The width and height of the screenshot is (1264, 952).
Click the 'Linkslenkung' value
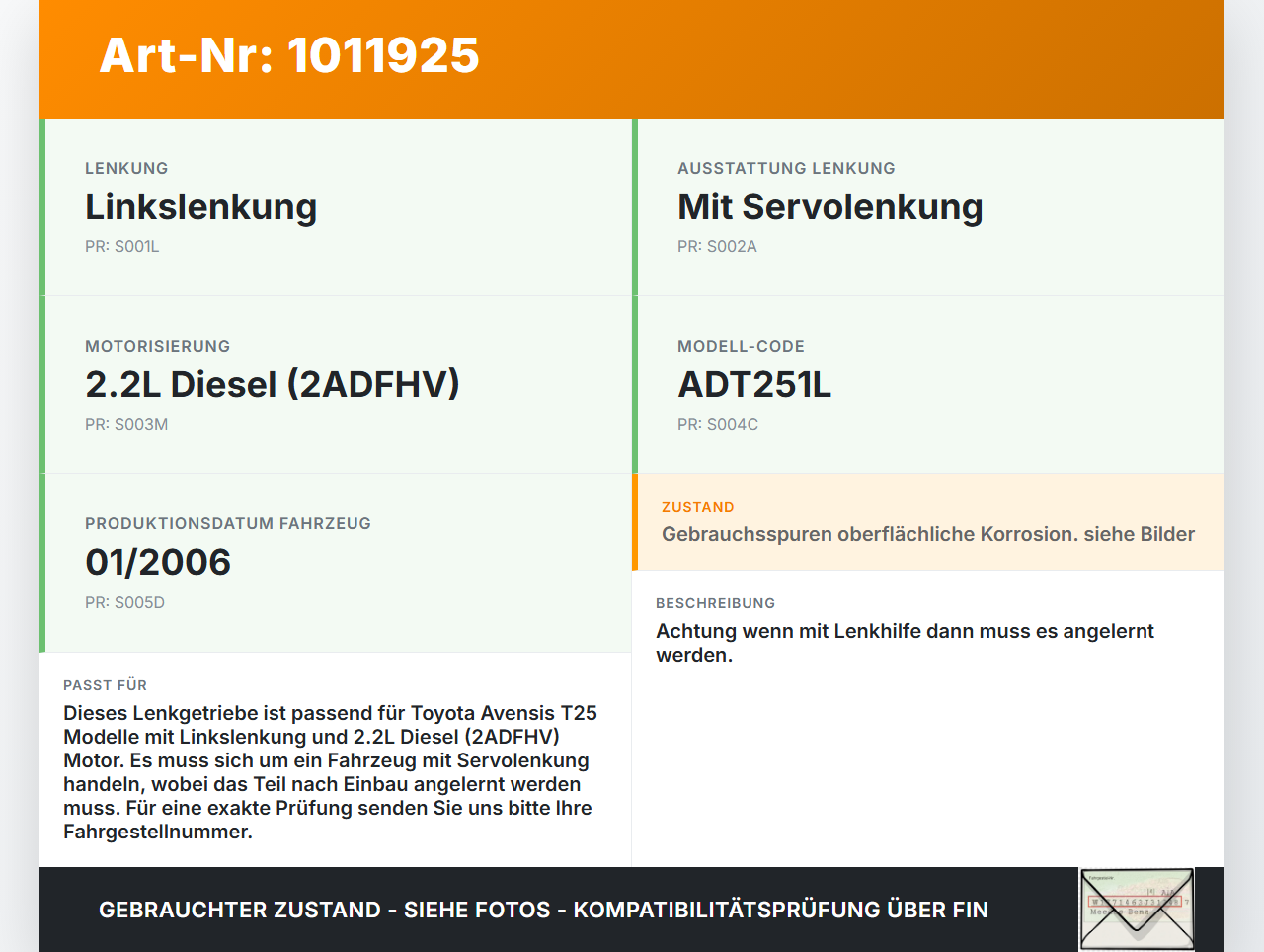201,206
